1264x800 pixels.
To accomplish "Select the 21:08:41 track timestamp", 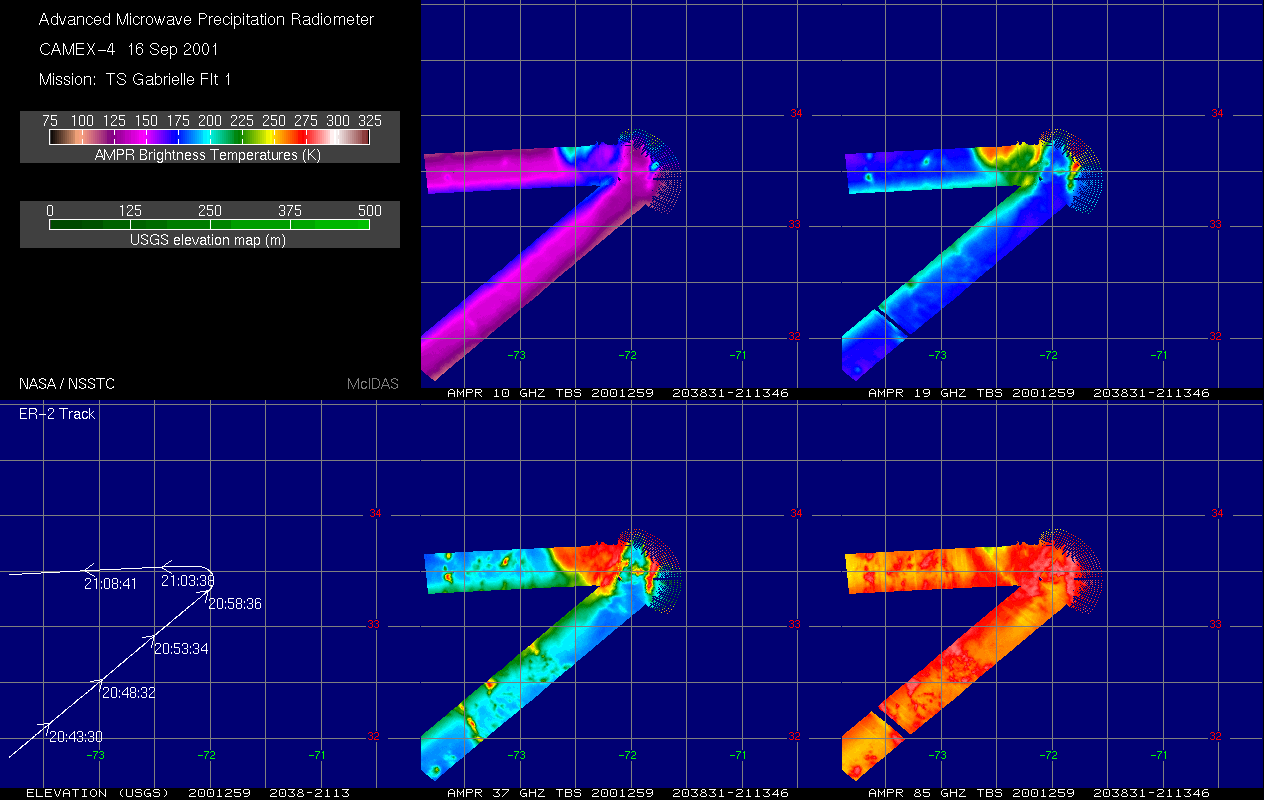I will click(x=110, y=584).
